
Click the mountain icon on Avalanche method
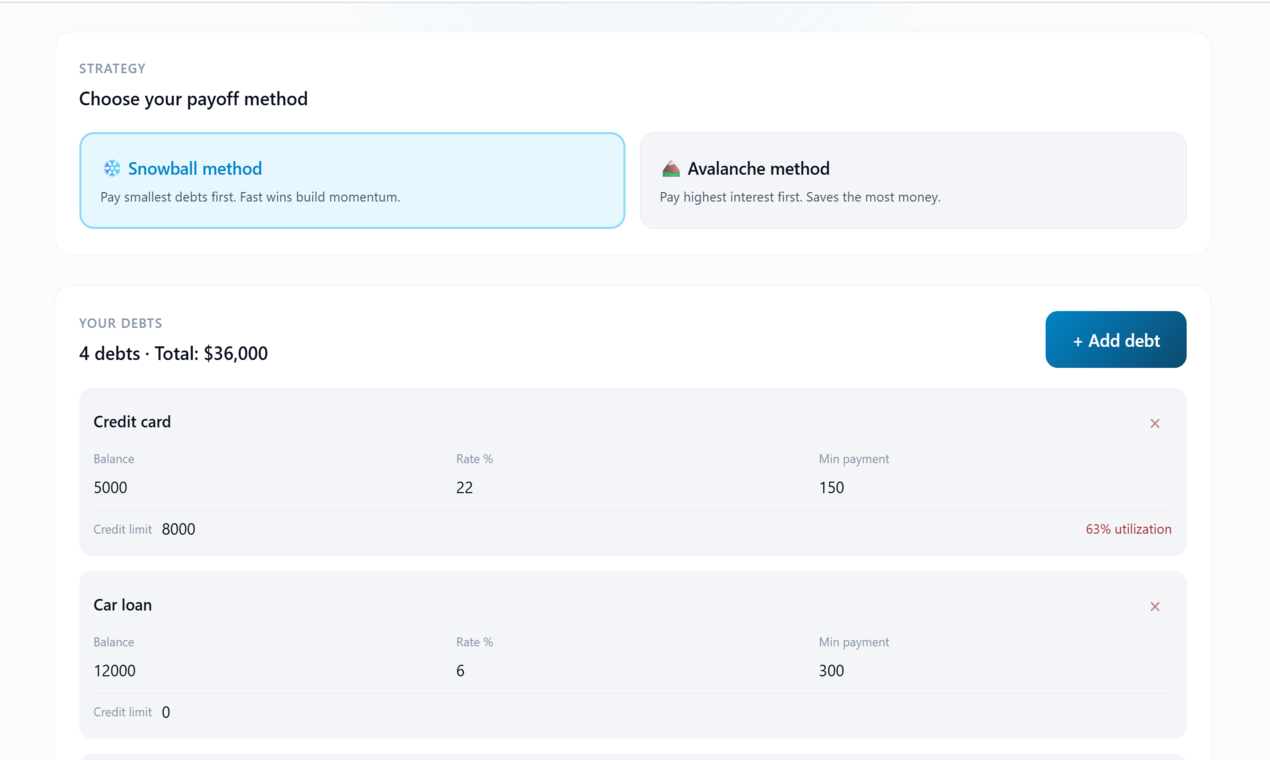click(671, 169)
